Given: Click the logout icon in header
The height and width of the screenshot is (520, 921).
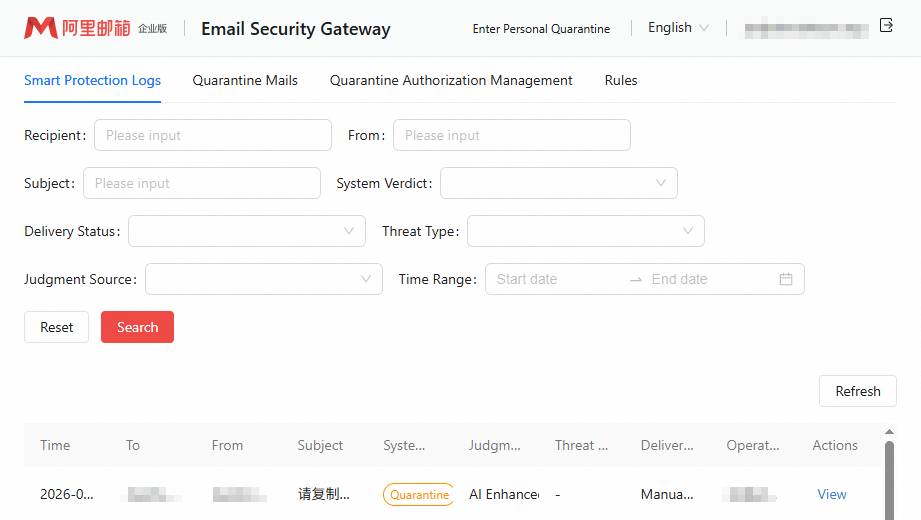Looking at the screenshot, I should [x=886, y=25].
